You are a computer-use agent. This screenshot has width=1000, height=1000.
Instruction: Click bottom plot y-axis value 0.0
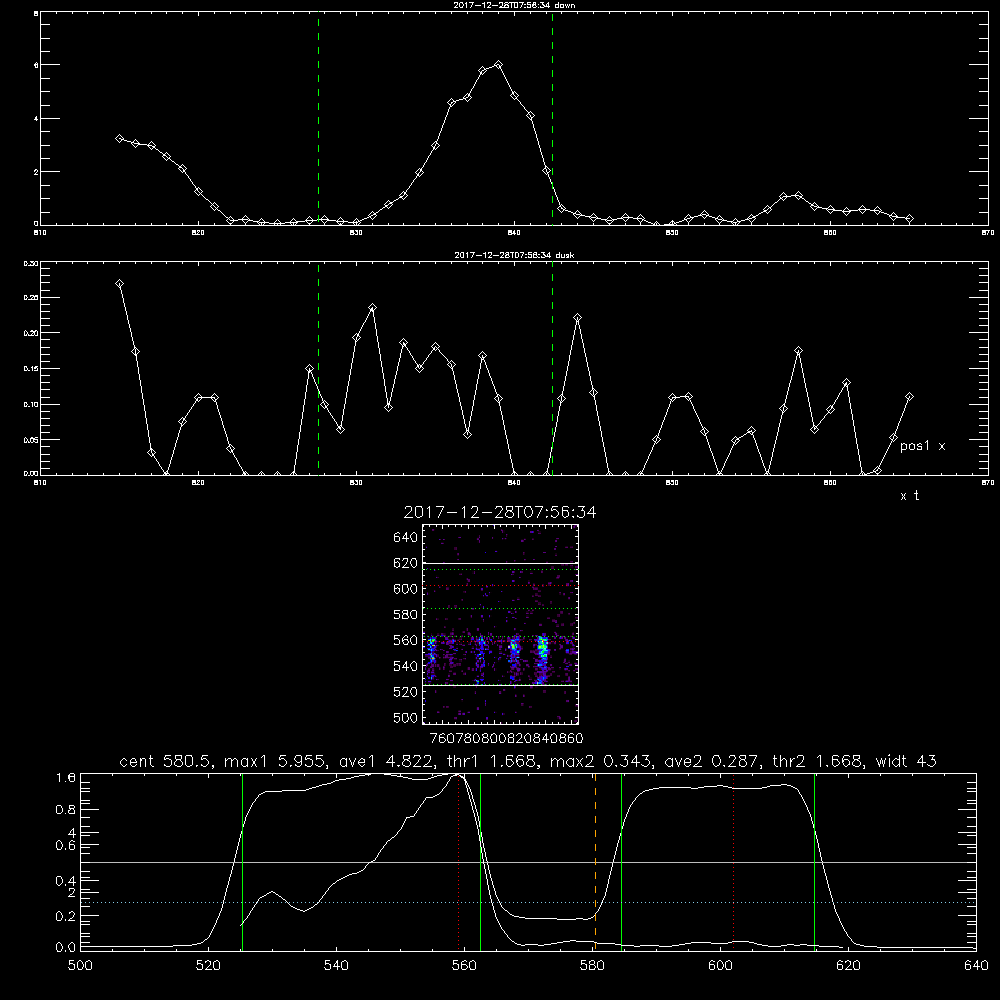pos(66,948)
